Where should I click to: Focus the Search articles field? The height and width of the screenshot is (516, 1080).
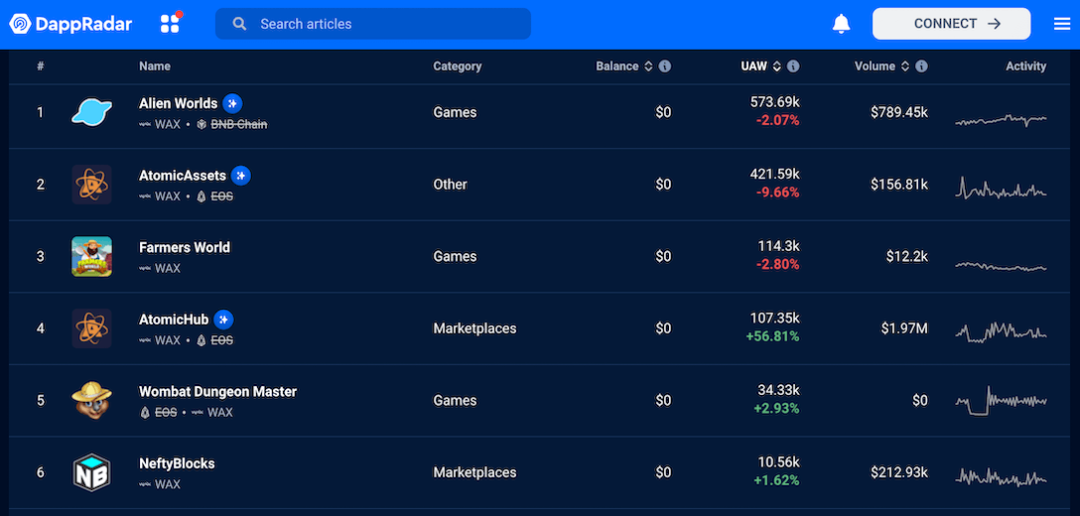pyautogui.click(x=373, y=24)
